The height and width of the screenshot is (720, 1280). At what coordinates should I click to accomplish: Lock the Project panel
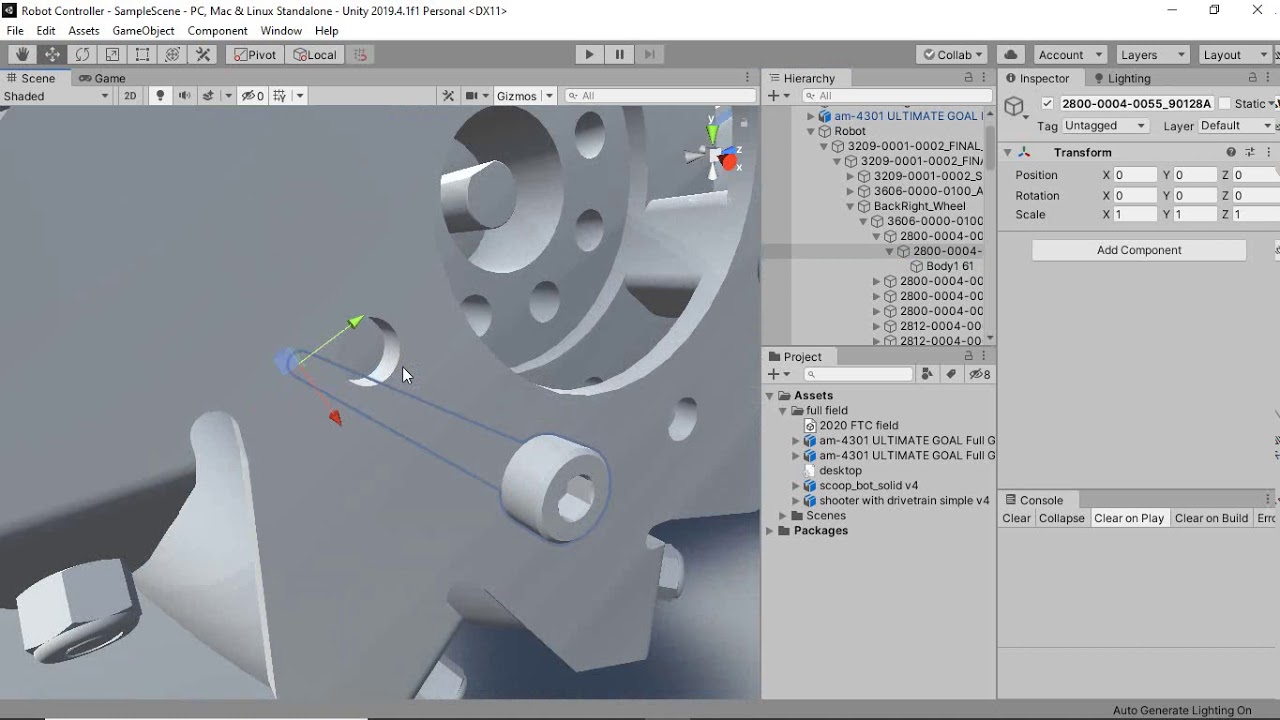pyautogui.click(x=968, y=356)
